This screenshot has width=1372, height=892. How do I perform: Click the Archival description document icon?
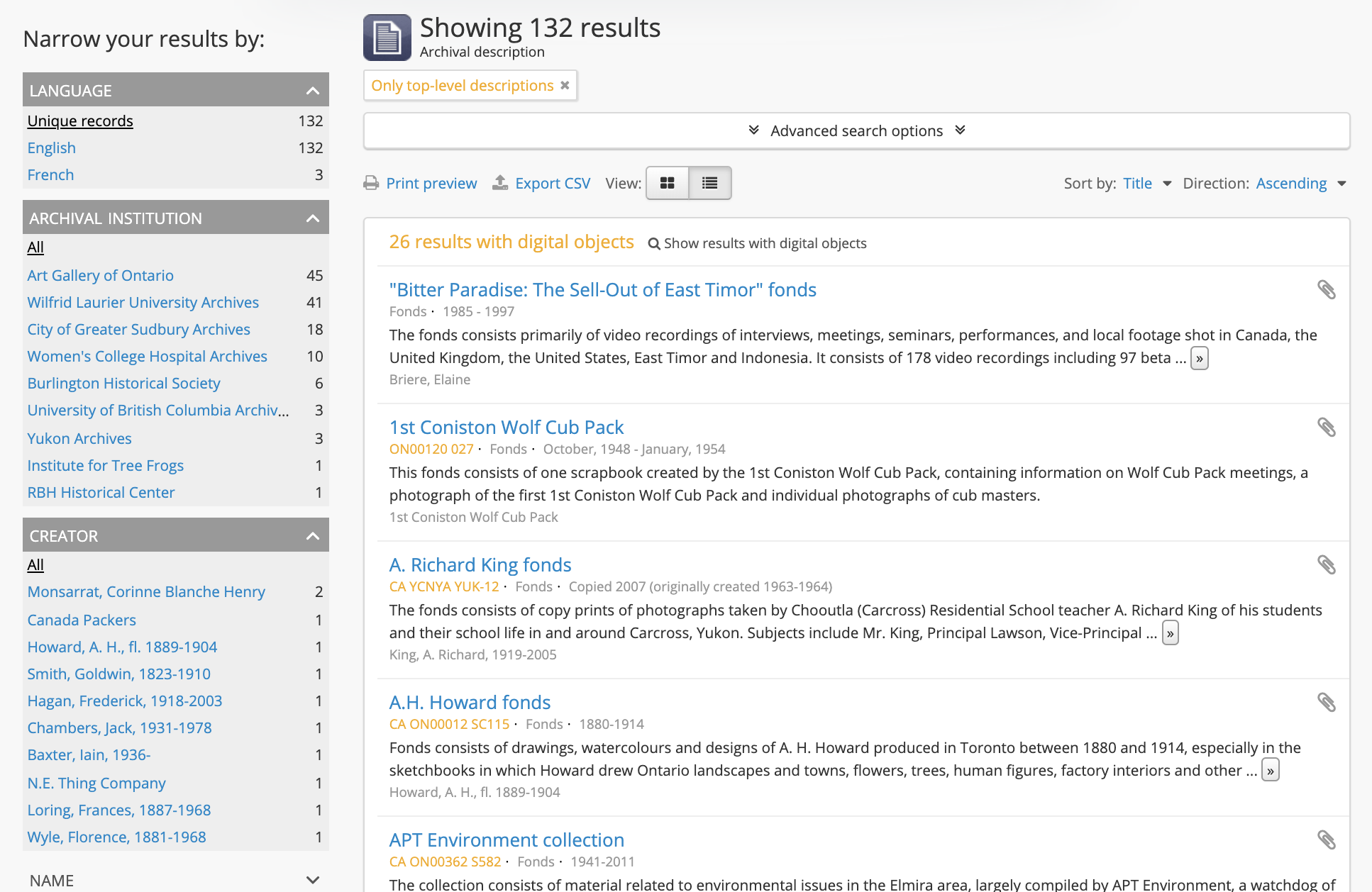coord(387,38)
